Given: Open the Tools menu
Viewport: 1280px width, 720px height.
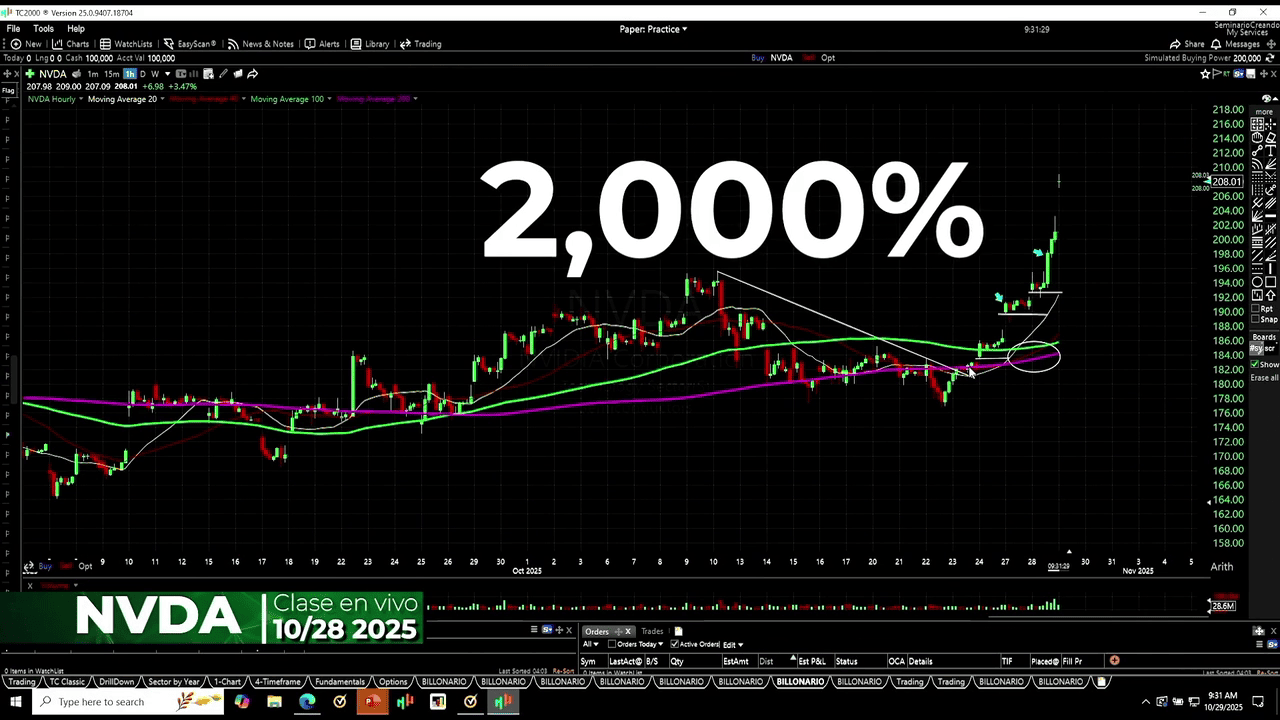Looking at the screenshot, I should [43, 29].
